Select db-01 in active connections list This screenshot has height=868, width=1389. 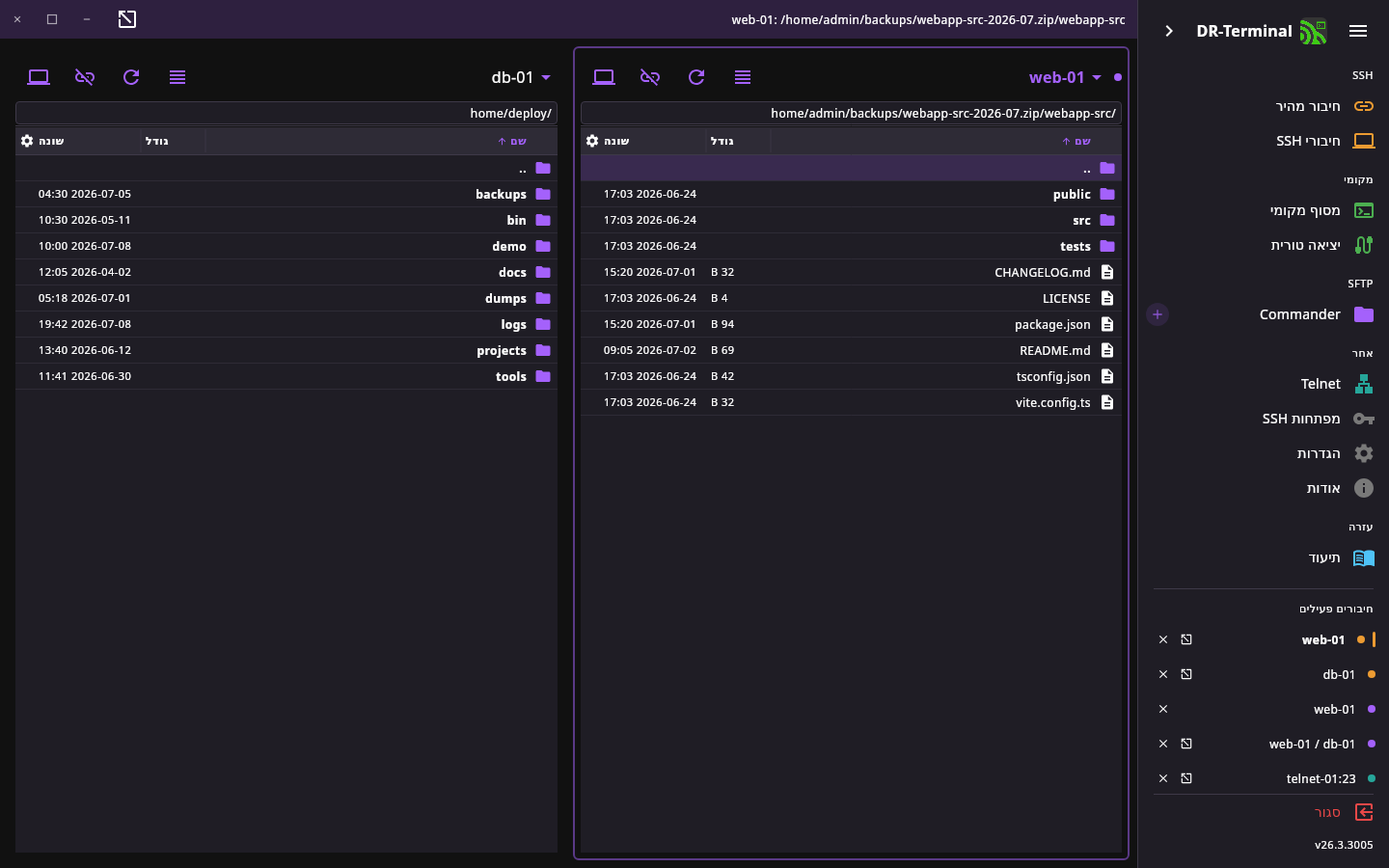click(1339, 674)
